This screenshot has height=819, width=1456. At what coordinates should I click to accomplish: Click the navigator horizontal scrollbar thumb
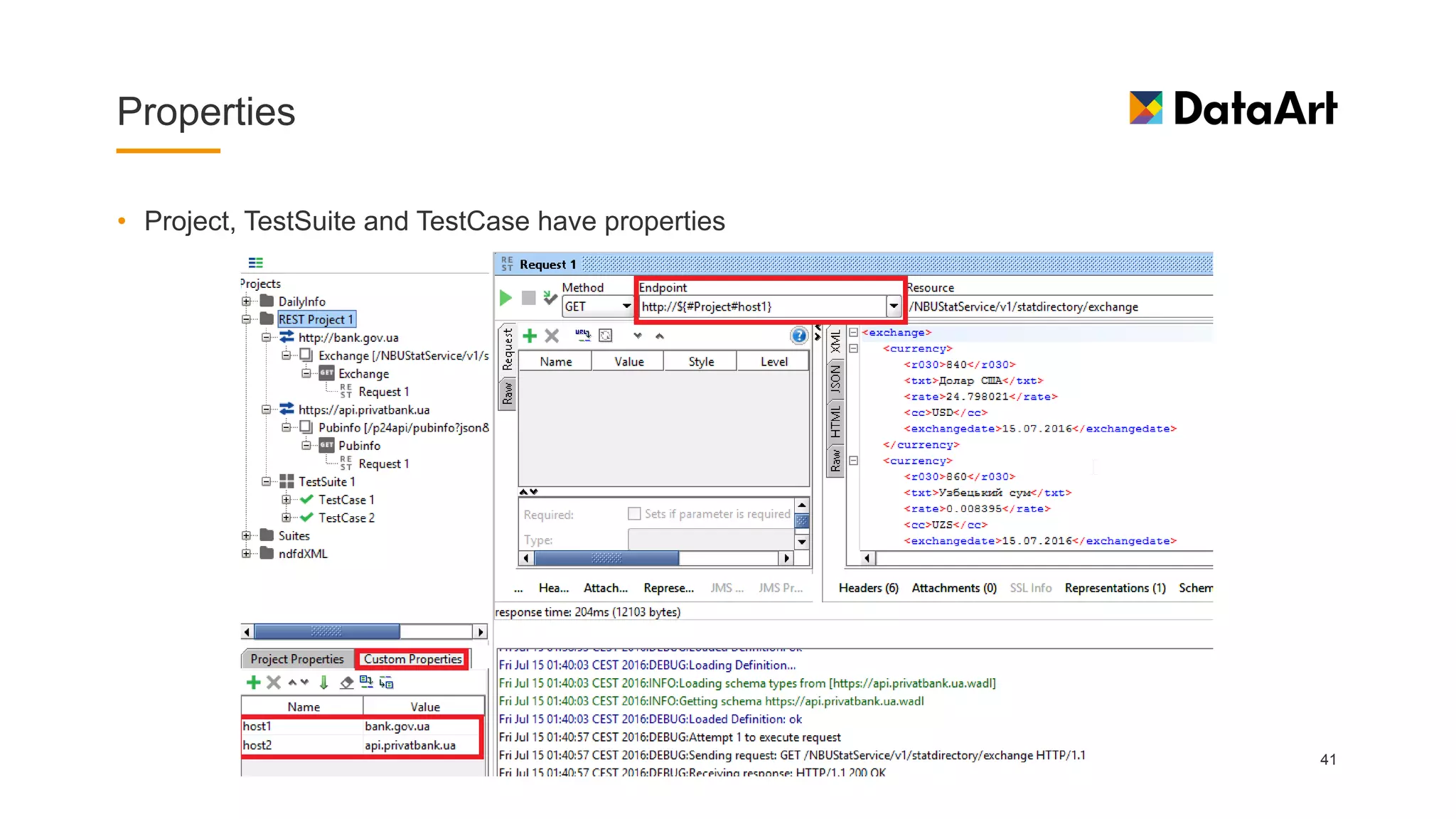coord(327,631)
